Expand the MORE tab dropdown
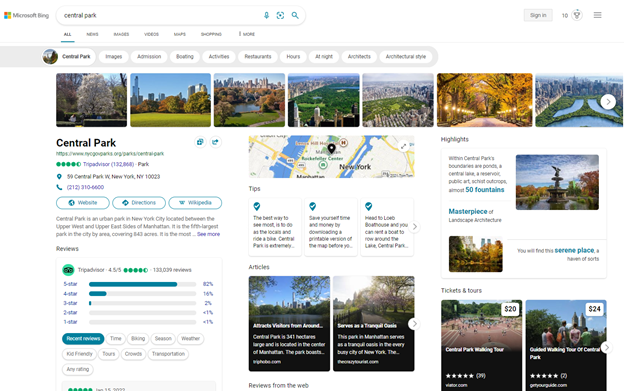Viewport: 624px width, 391px height. coord(247,34)
